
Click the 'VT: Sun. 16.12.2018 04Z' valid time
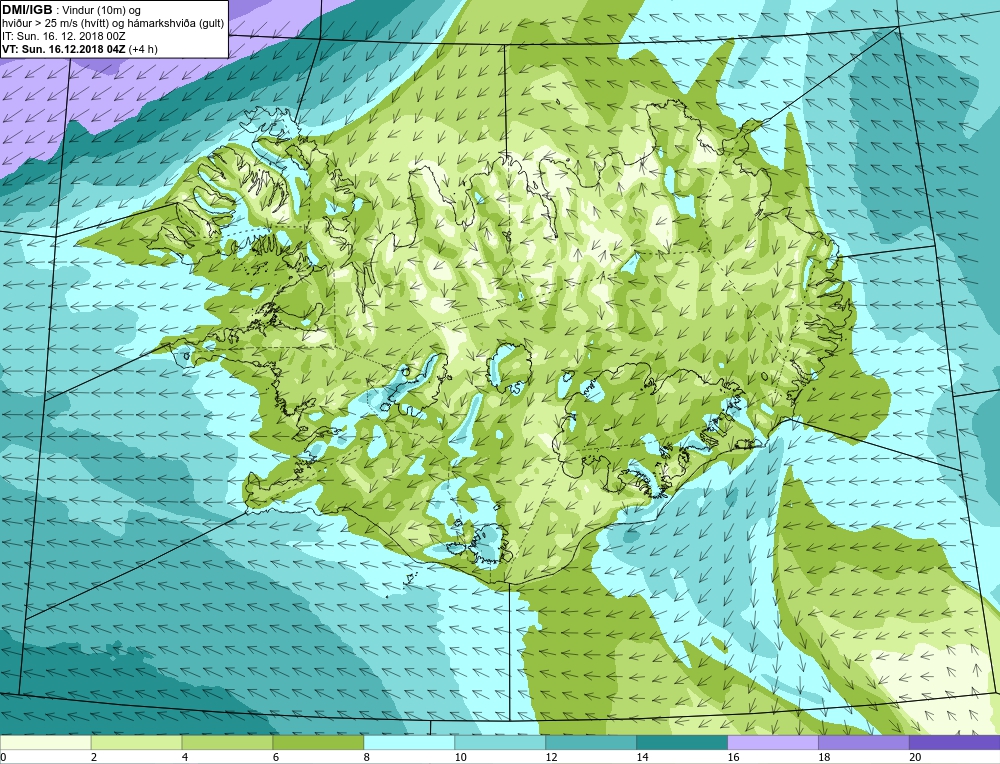click(x=64, y=48)
